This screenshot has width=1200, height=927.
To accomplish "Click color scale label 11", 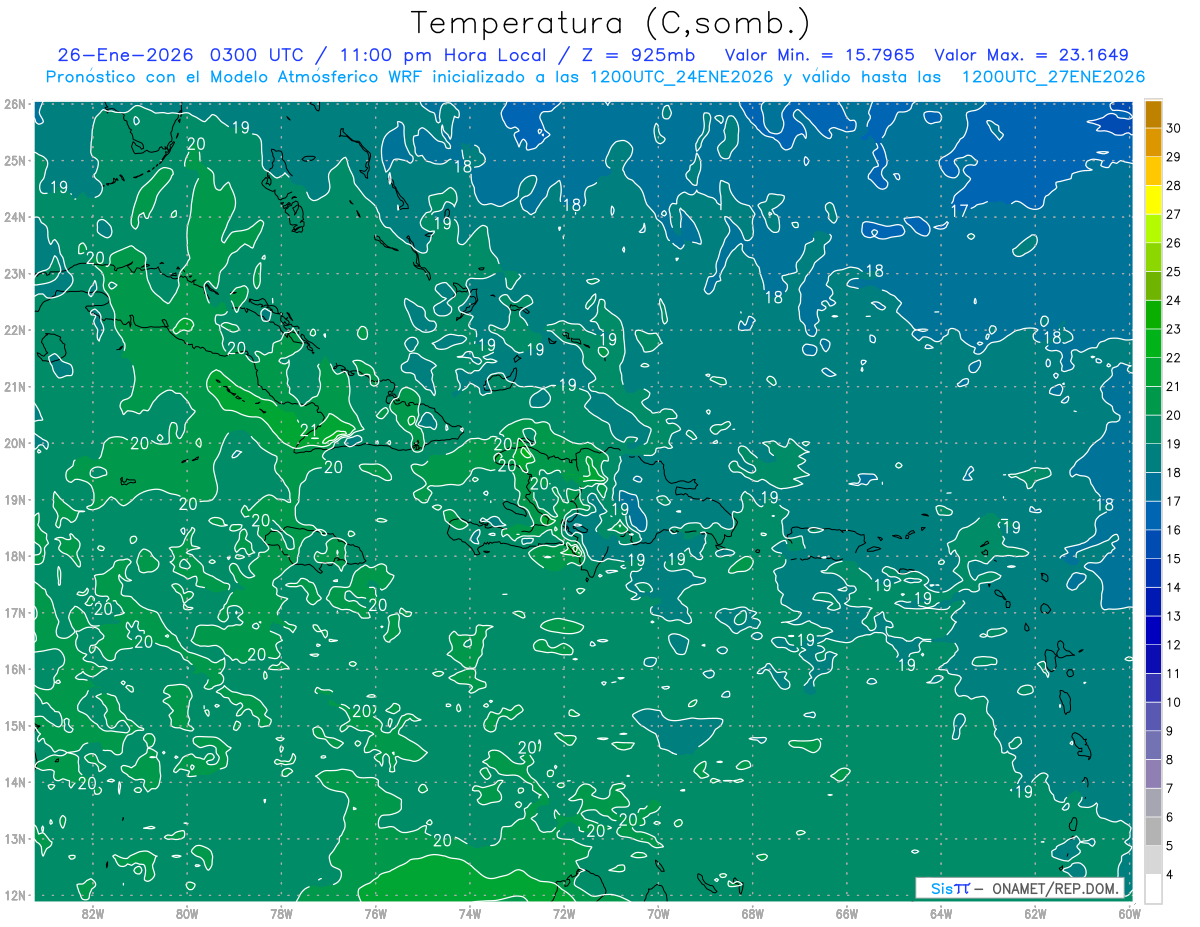I will (1173, 673).
